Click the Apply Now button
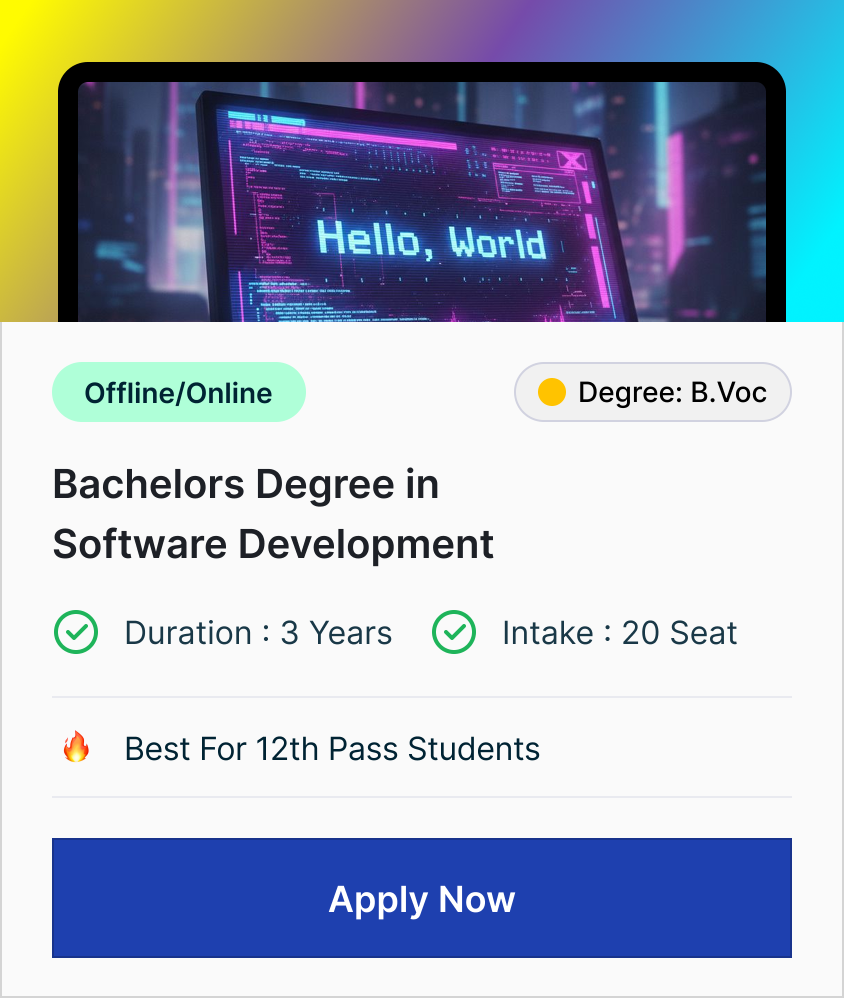 point(421,898)
